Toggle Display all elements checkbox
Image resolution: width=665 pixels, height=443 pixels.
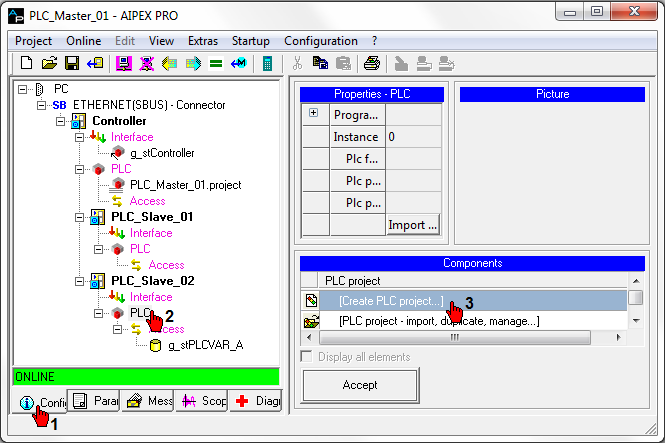[306, 357]
